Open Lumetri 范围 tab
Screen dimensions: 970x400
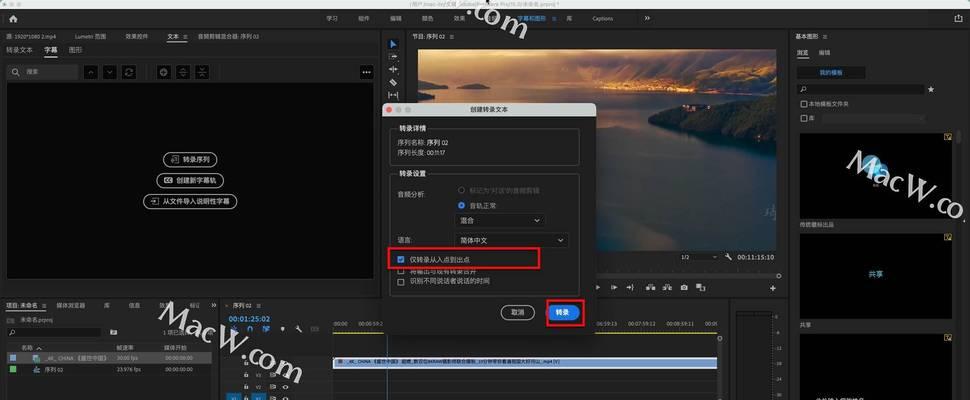90,36
